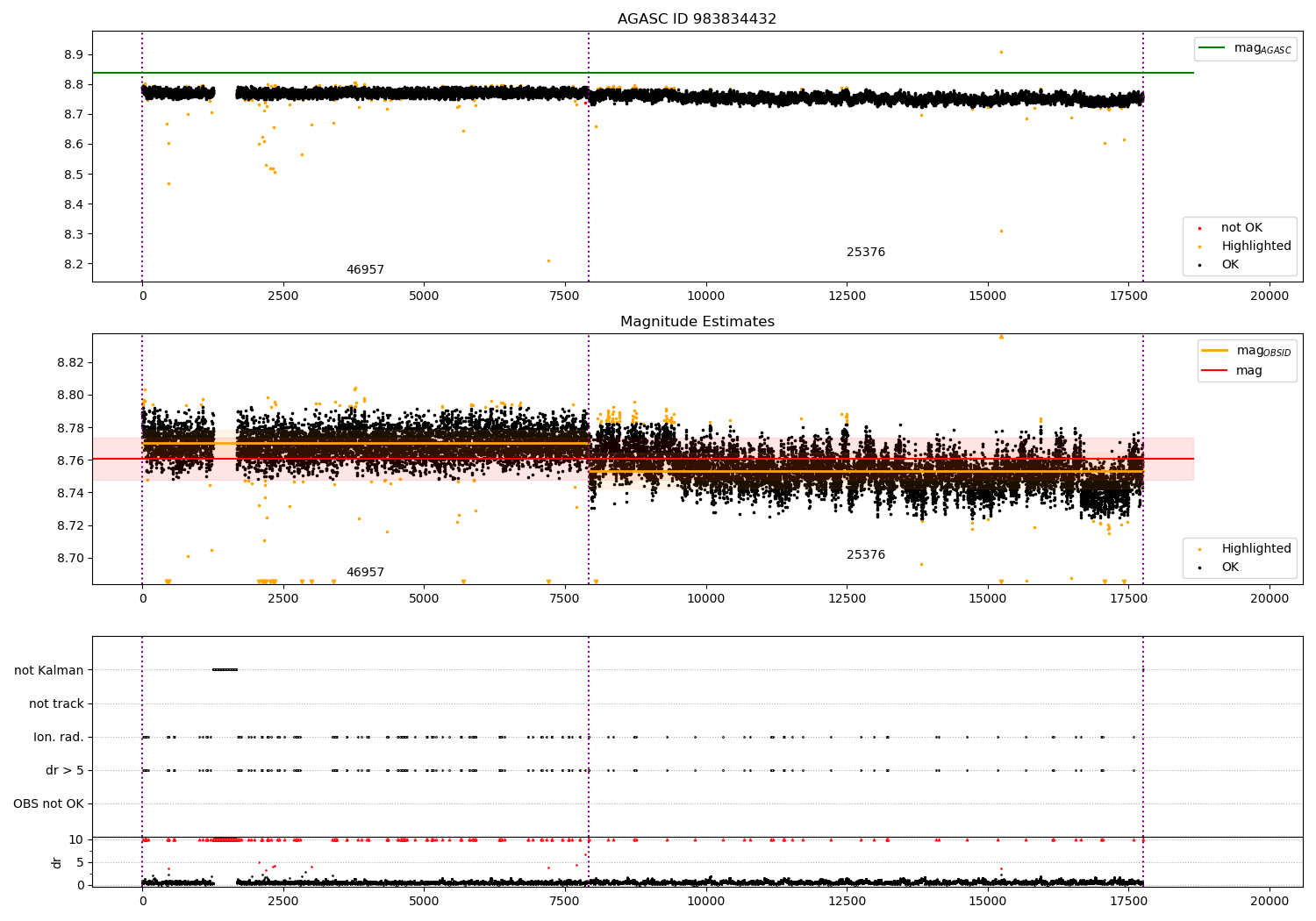
Task: Click the 12500 x-tick of the top plot
Action: click(847, 296)
